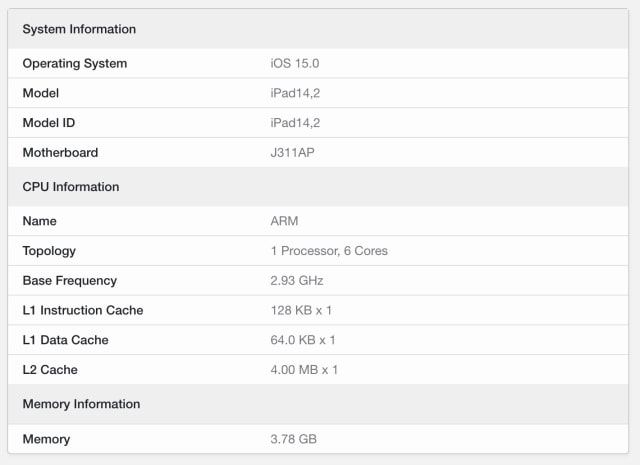Click the L1 Instruction Cache label
Image resolution: width=640 pixels, height=465 pixels.
point(83,310)
